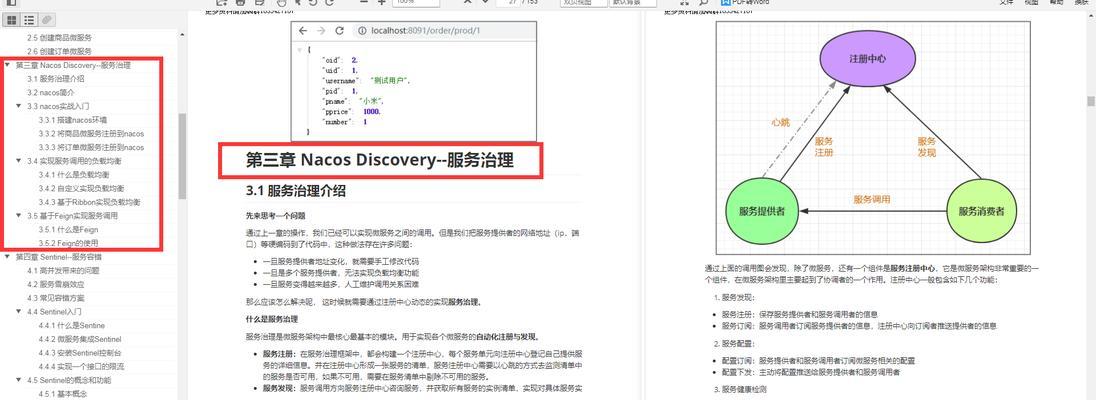
Task: Click the 服务消费者 ellipse in diagram
Action: coord(981,210)
